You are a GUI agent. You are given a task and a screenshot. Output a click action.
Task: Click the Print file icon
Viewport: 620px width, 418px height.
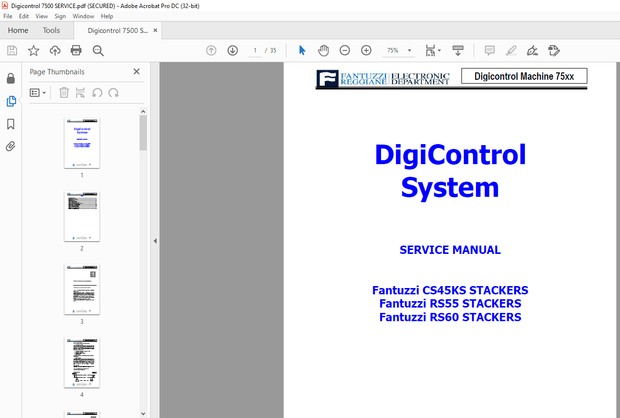(77, 50)
